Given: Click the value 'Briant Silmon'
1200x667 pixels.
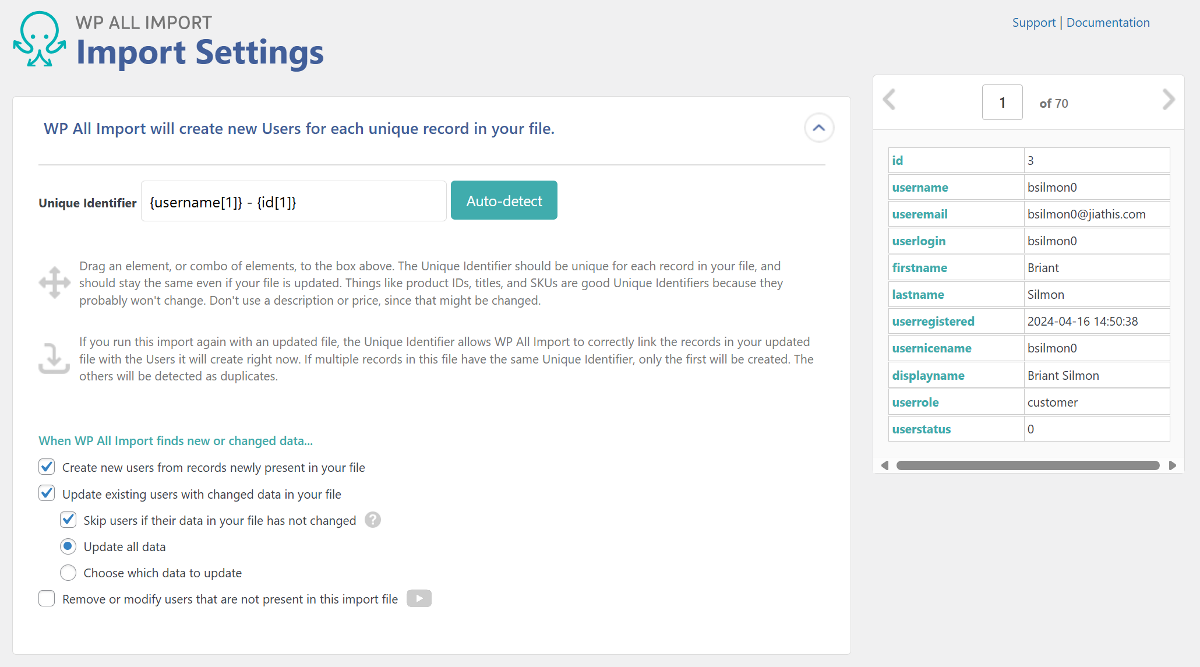Looking at the screenshot, I should click(1063, 376).
